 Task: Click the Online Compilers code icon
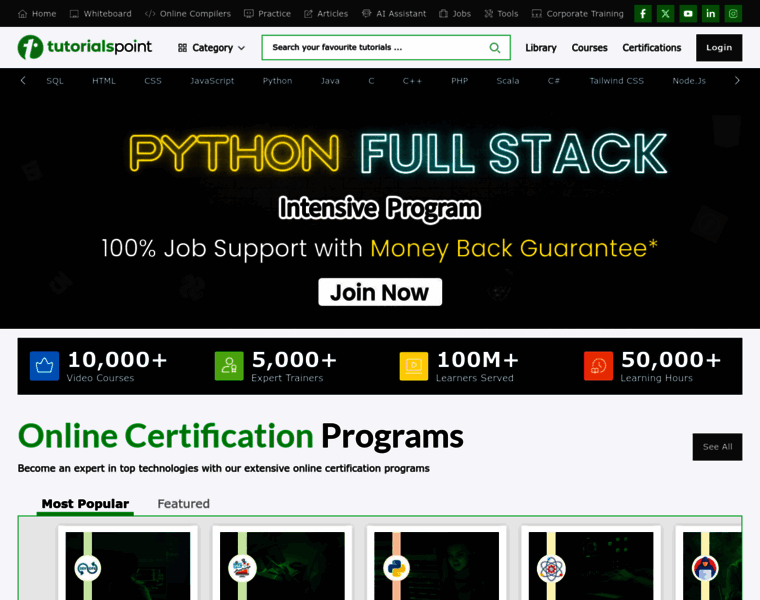point(150,14)
